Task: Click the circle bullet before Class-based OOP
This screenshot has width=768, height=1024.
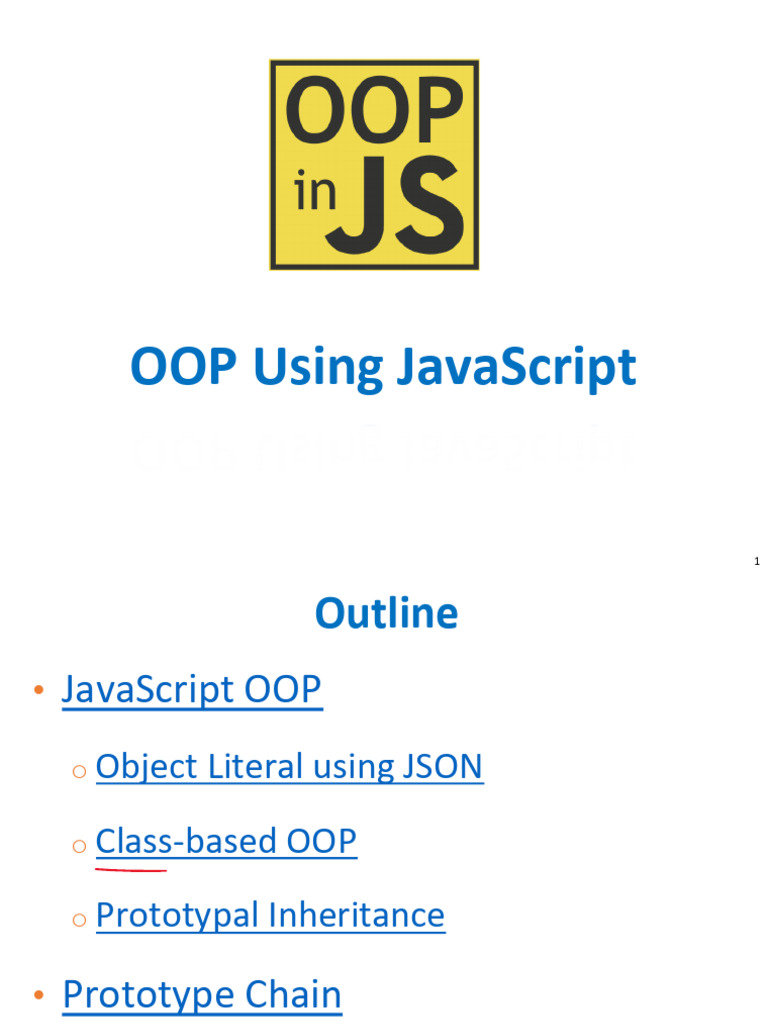Action: pos(79,845)
